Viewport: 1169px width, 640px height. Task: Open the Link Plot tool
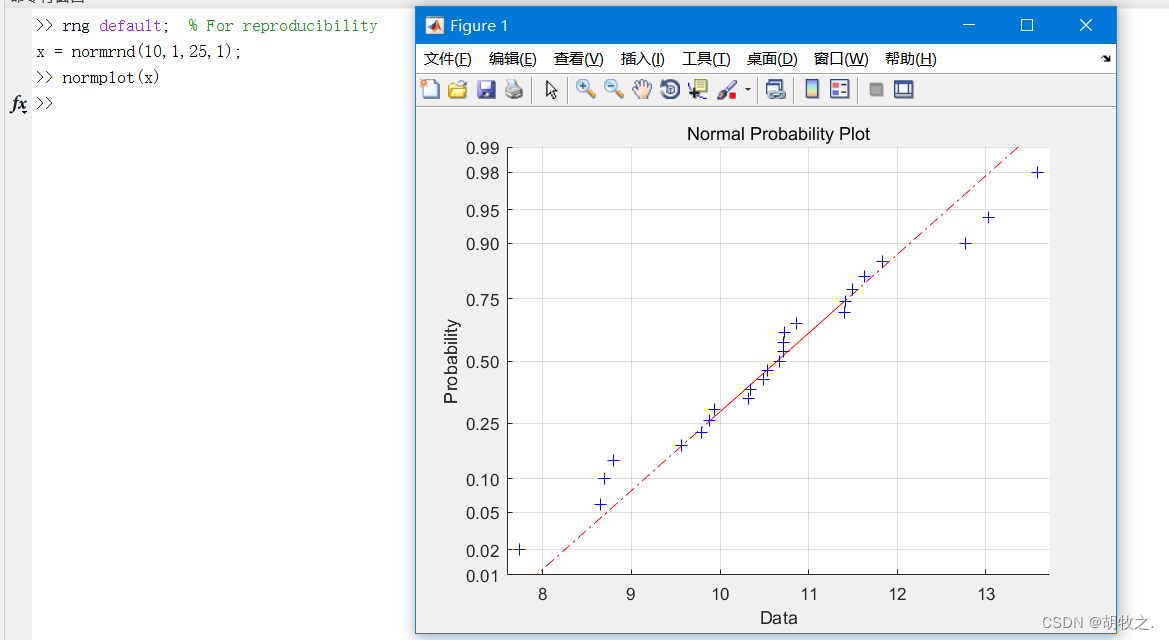pos(775,89)
